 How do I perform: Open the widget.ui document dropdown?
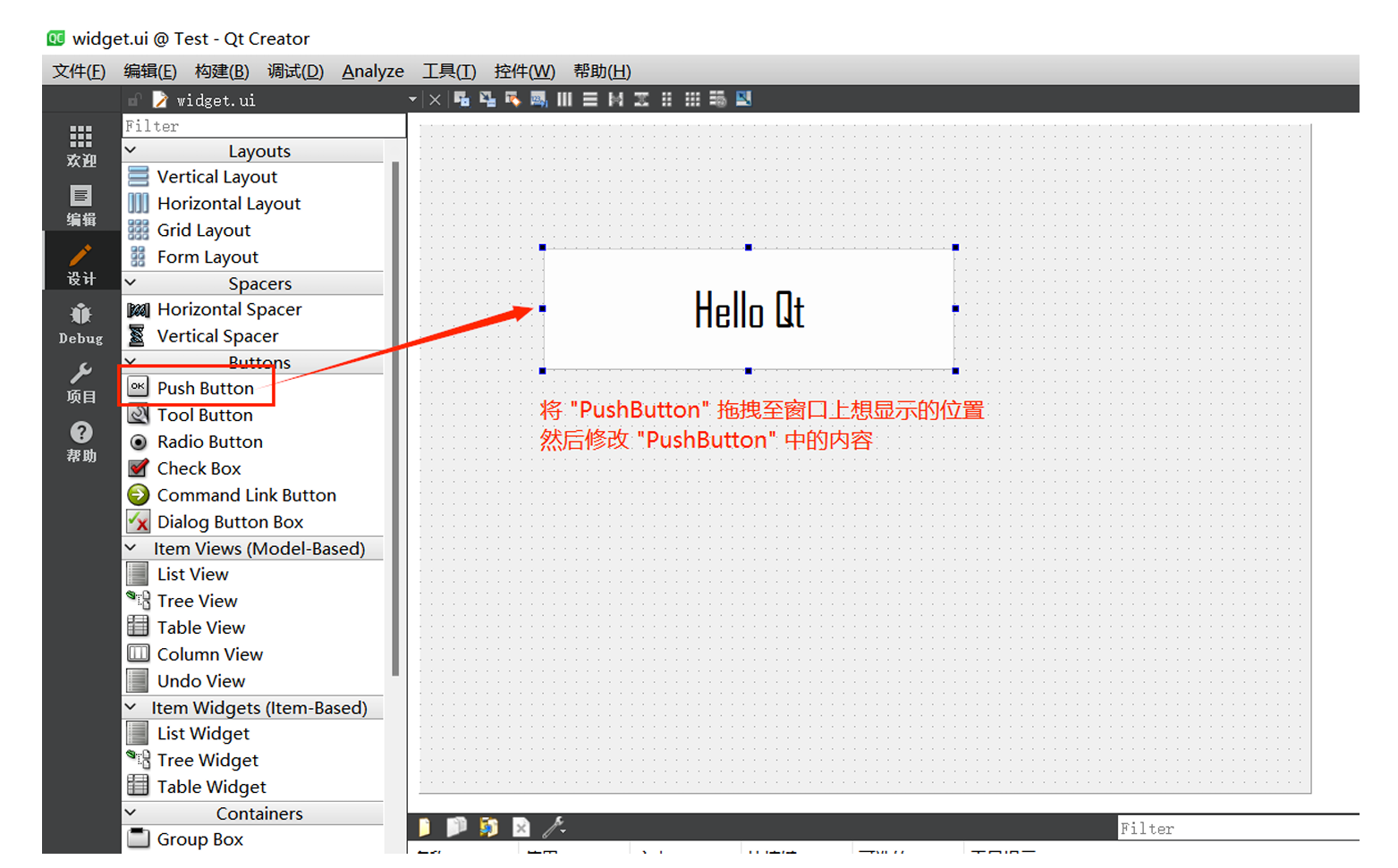(x=412, y=99)
